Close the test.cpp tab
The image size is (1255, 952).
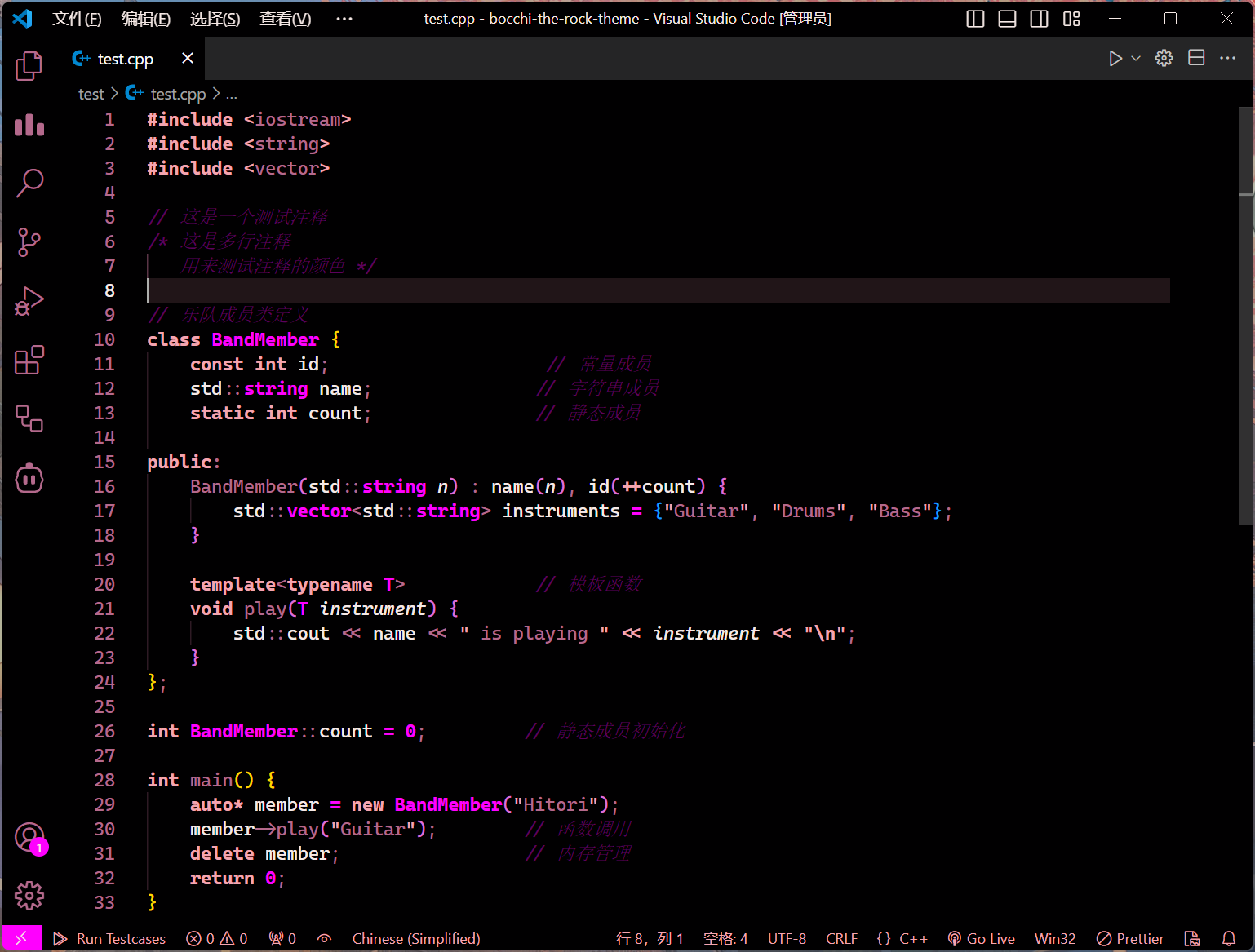point(188,58)
